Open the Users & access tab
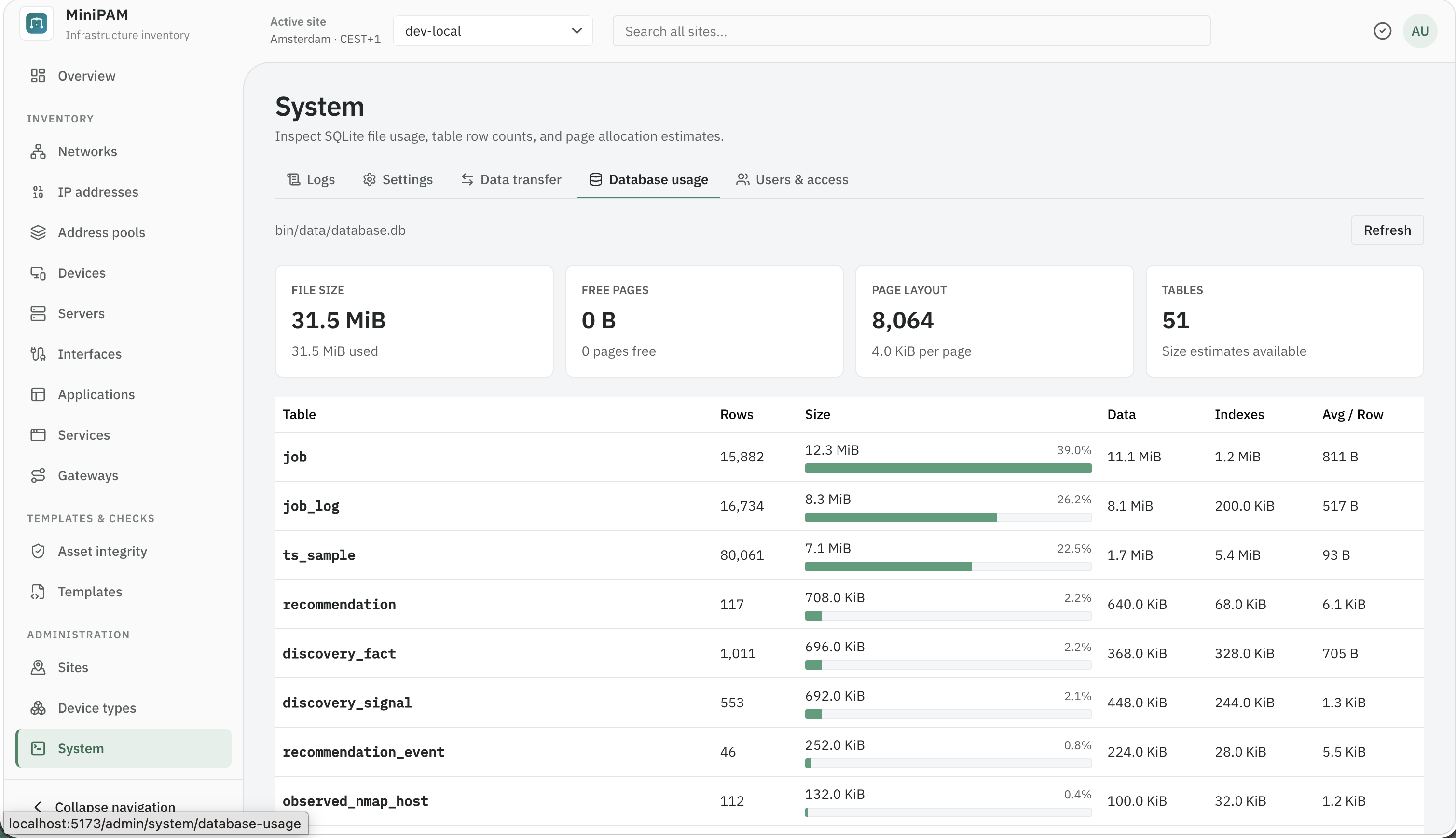This screenshot has height=838, width=1456. [792, 179]
